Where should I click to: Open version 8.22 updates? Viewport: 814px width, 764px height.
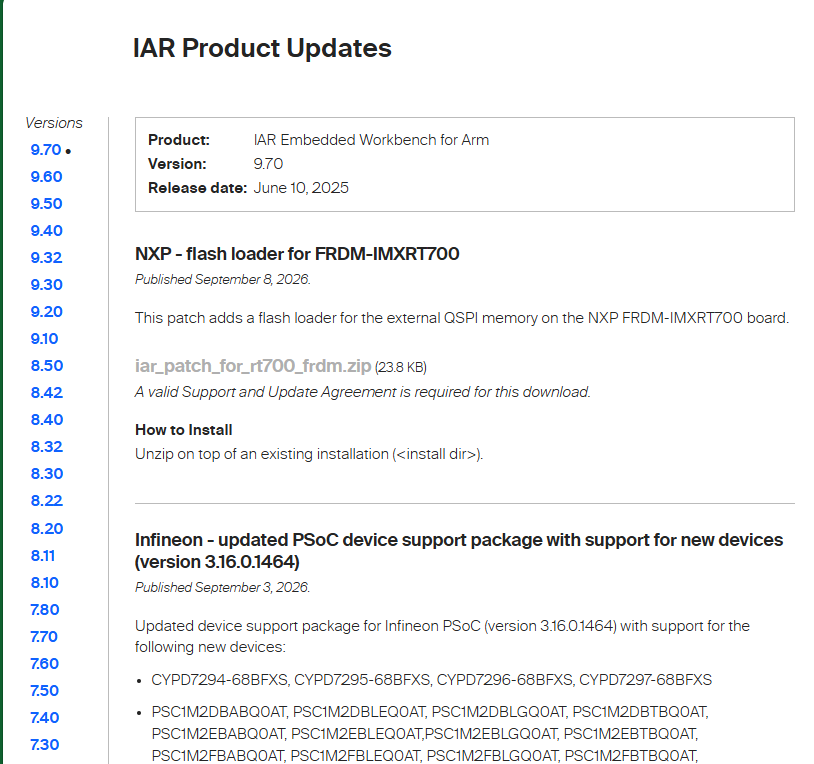pos(47,501)
